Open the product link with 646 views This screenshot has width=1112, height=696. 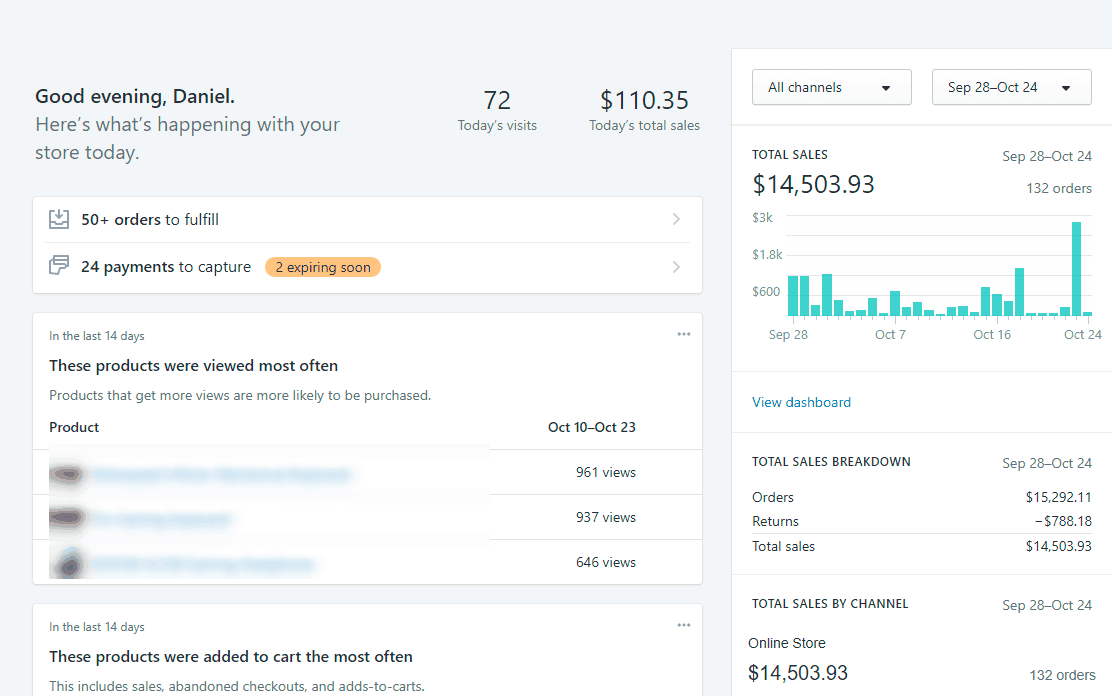pyautogui.click(x=202, y=565)
